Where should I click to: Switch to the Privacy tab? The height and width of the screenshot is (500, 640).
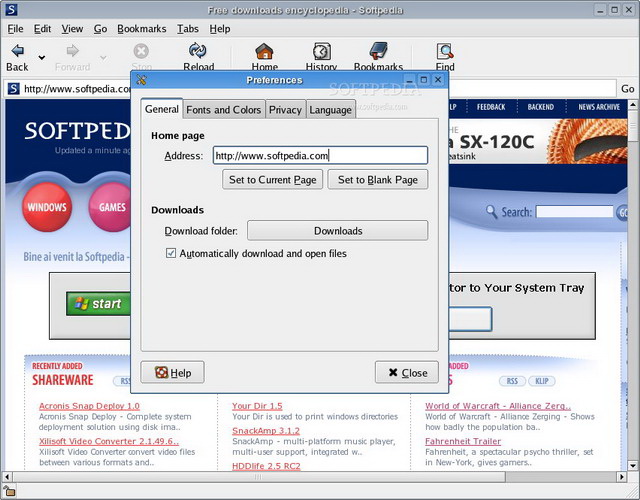tap(285, 110)
